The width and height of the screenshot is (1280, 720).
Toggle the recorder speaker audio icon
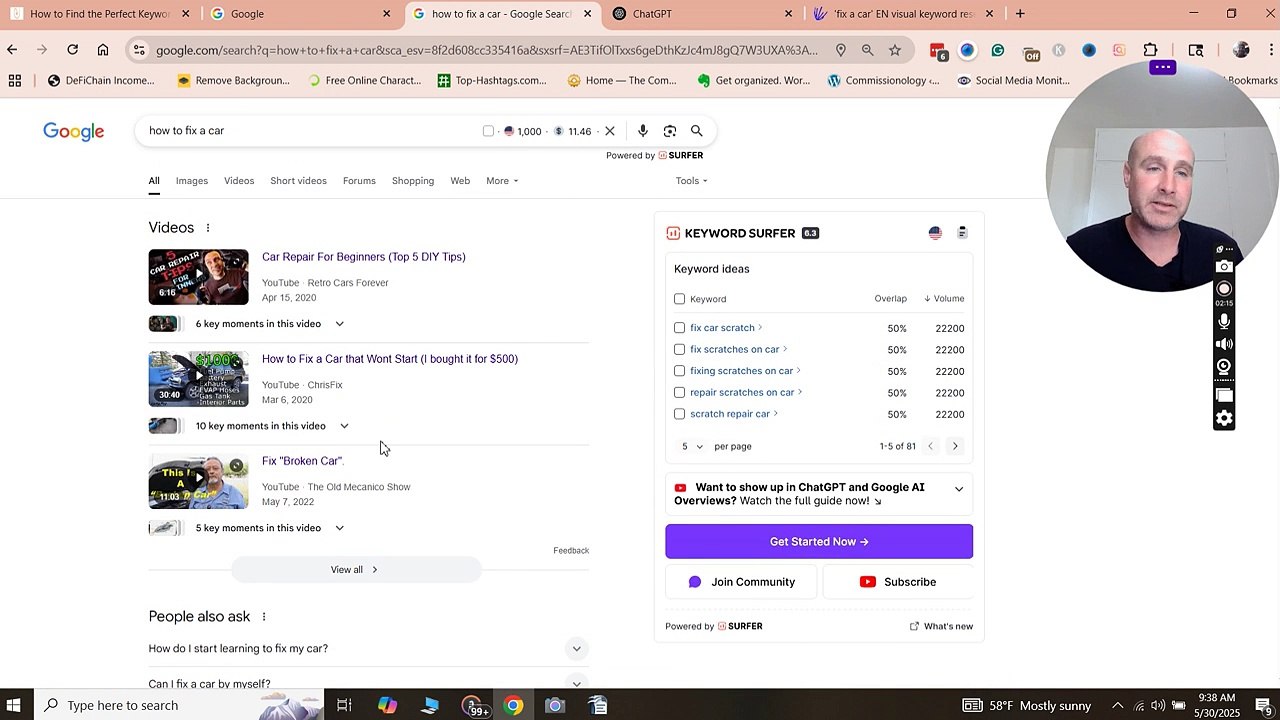point(1224,344)
